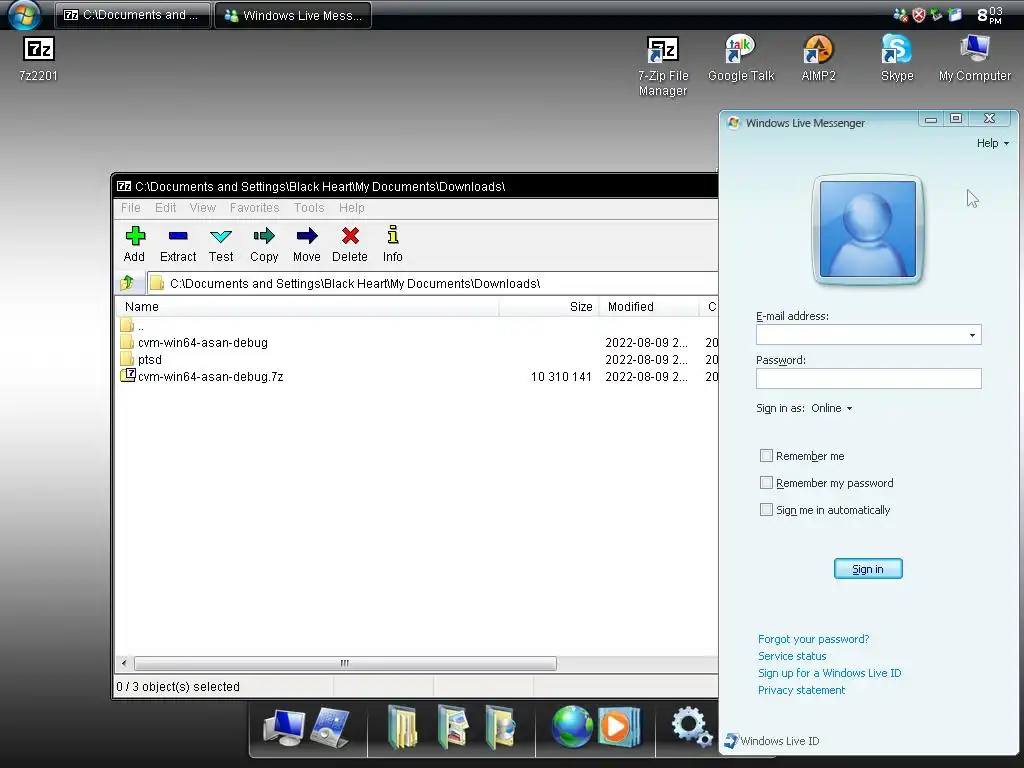
Task: Sort by the Name column header
Action: 307,306
